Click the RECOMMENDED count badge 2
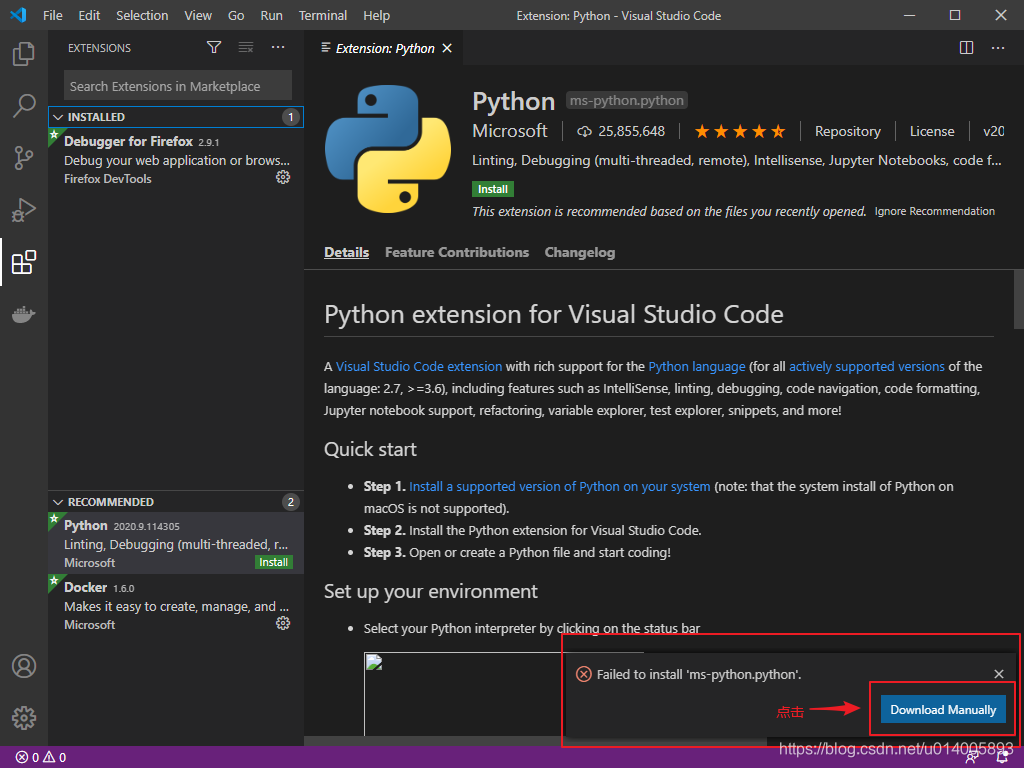 point(291,502)
